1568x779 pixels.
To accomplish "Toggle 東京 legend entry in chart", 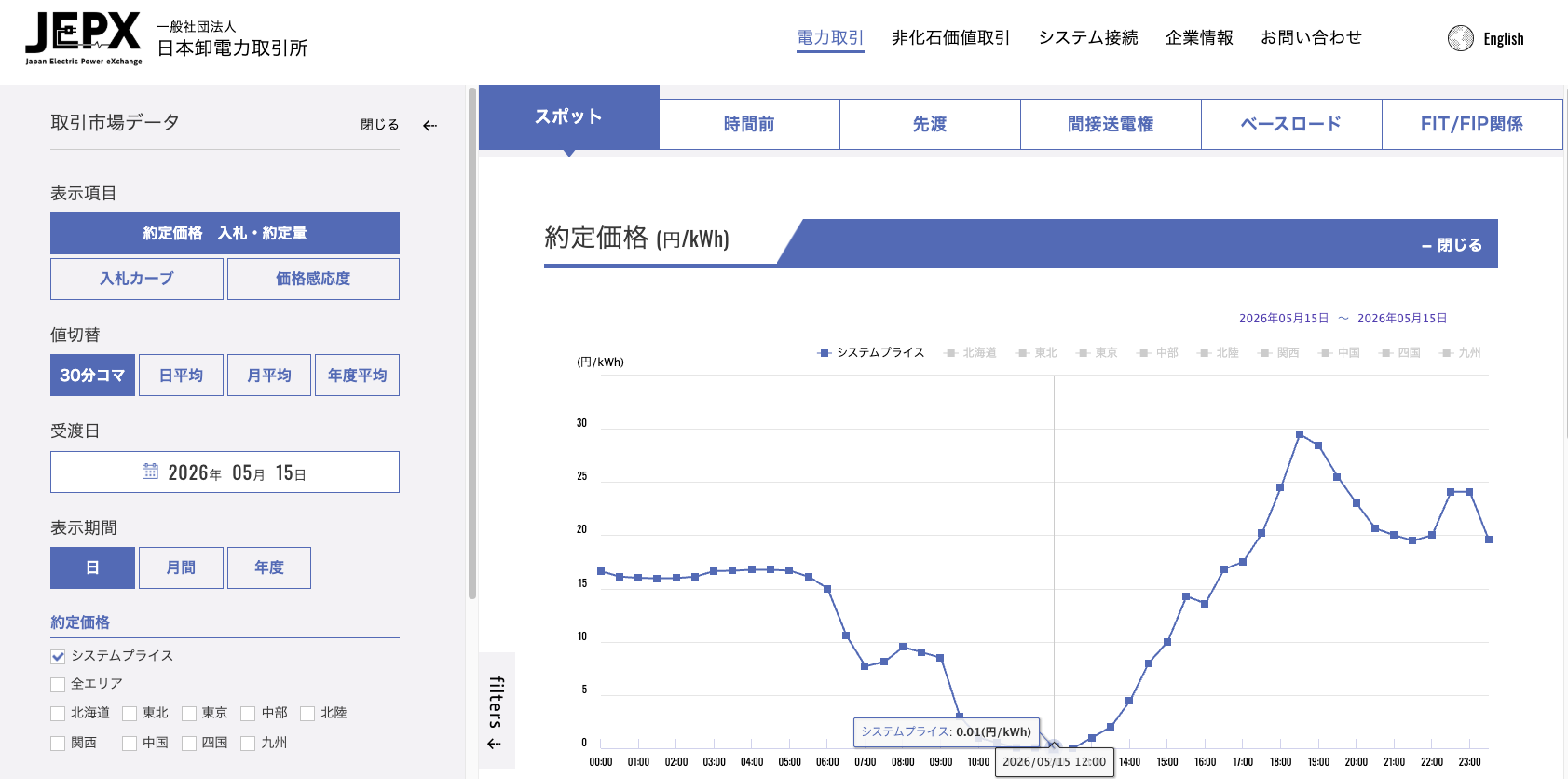I will tap(1097, 353).
